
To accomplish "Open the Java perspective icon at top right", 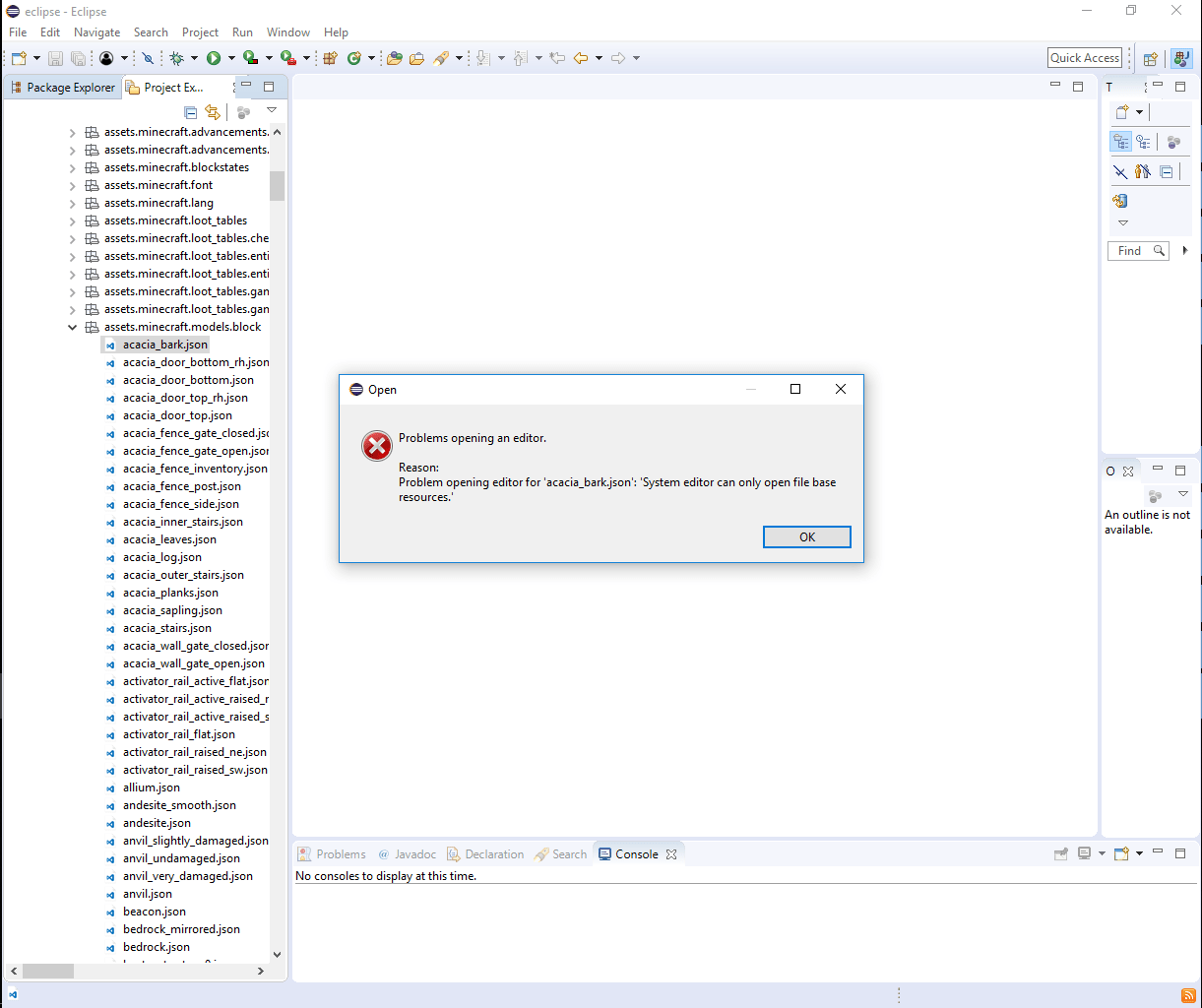I will click(x=1180, y=58).
